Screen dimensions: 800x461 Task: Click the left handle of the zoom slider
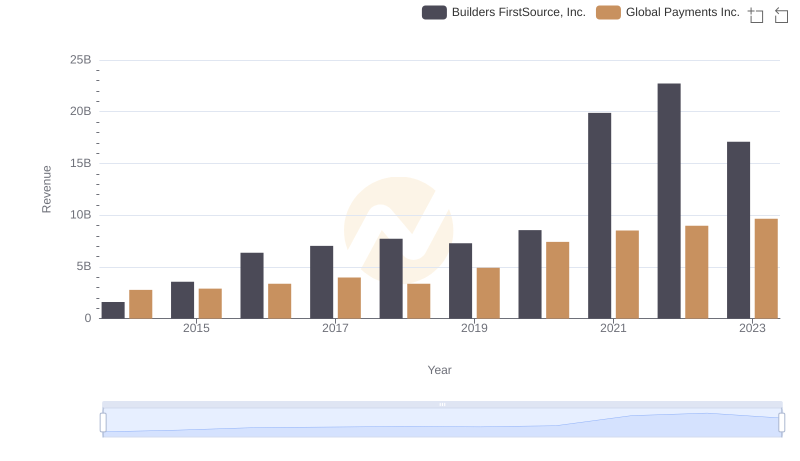click(103, 423)
